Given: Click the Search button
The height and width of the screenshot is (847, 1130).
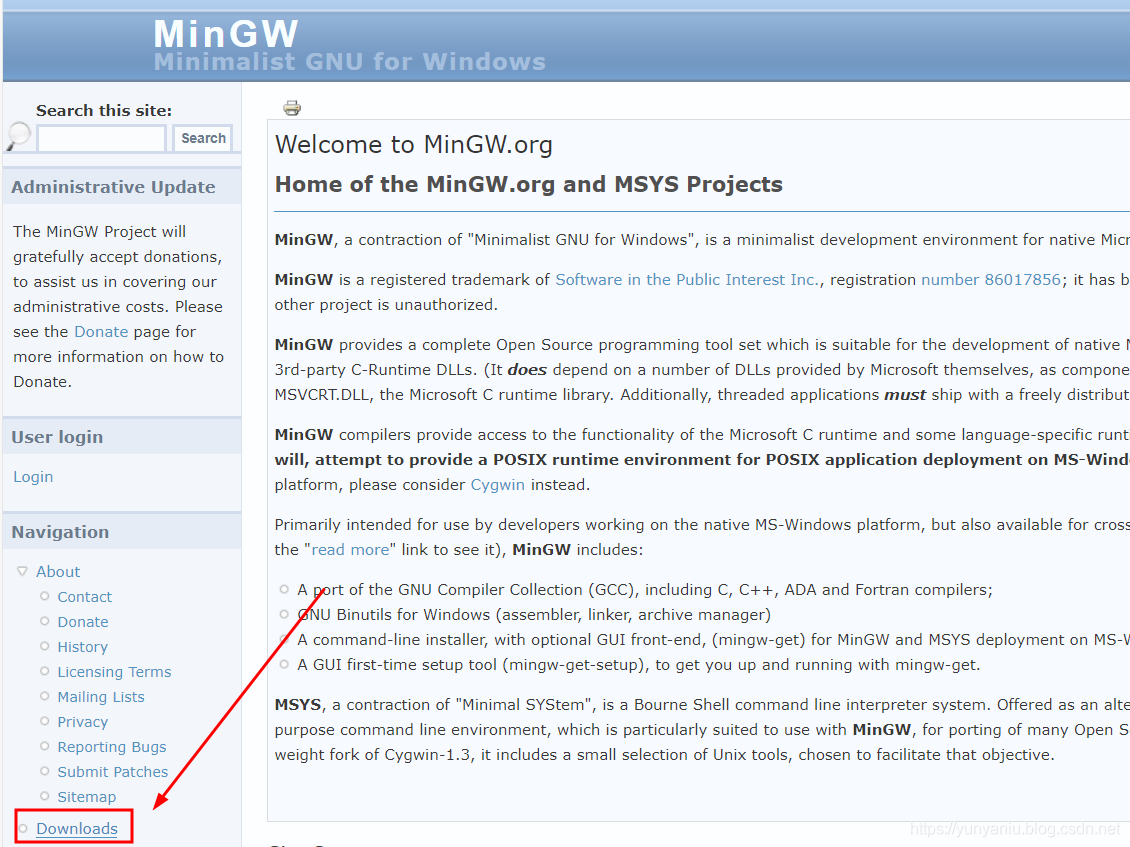Looking at the screenshot, I should point(203,138).
